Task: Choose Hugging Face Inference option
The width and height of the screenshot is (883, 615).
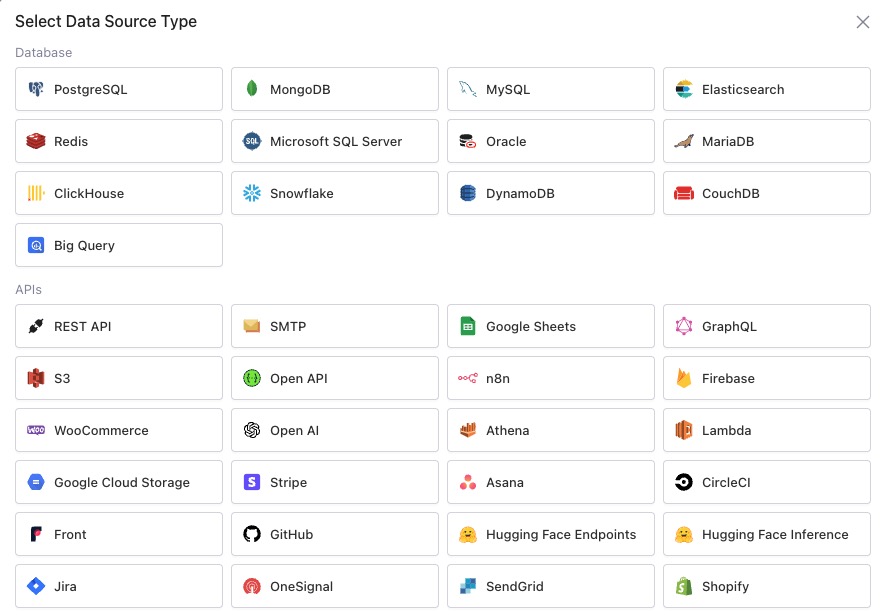Action: coord(766,535)
